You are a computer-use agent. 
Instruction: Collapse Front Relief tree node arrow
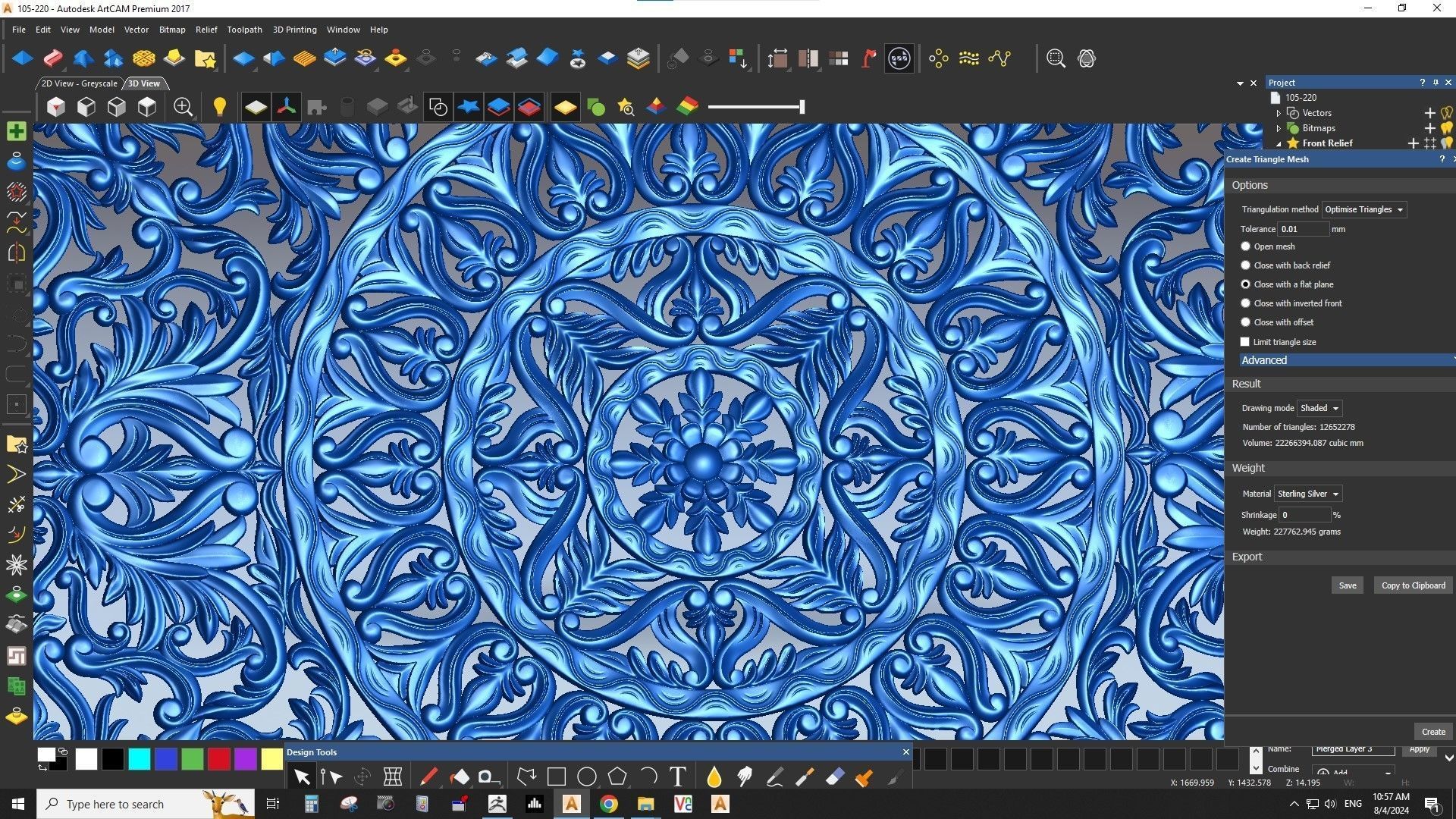coord(1279,143)
